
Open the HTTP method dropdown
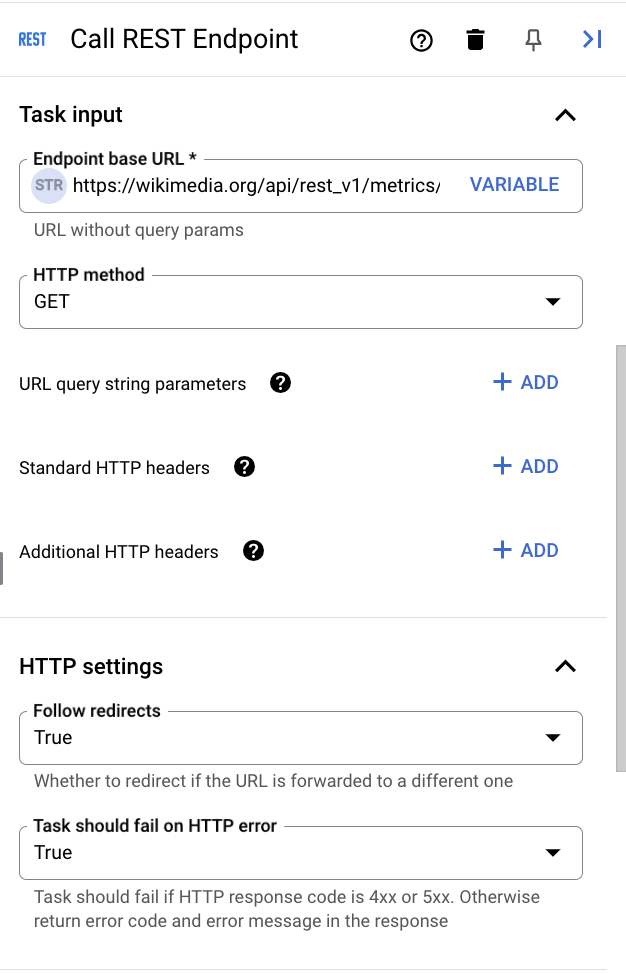point(554,301)
